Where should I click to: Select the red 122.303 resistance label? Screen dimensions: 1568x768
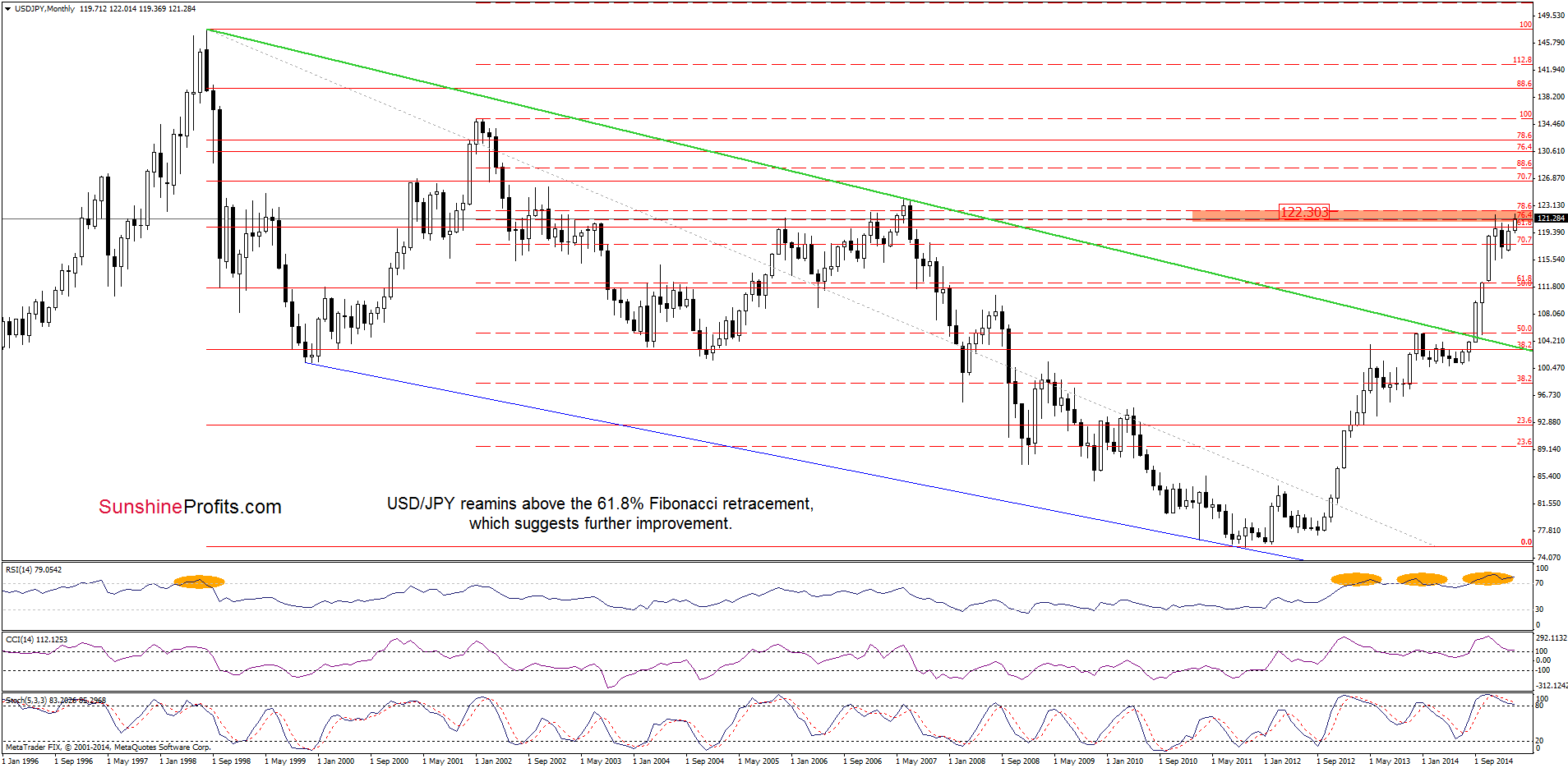1304,212
